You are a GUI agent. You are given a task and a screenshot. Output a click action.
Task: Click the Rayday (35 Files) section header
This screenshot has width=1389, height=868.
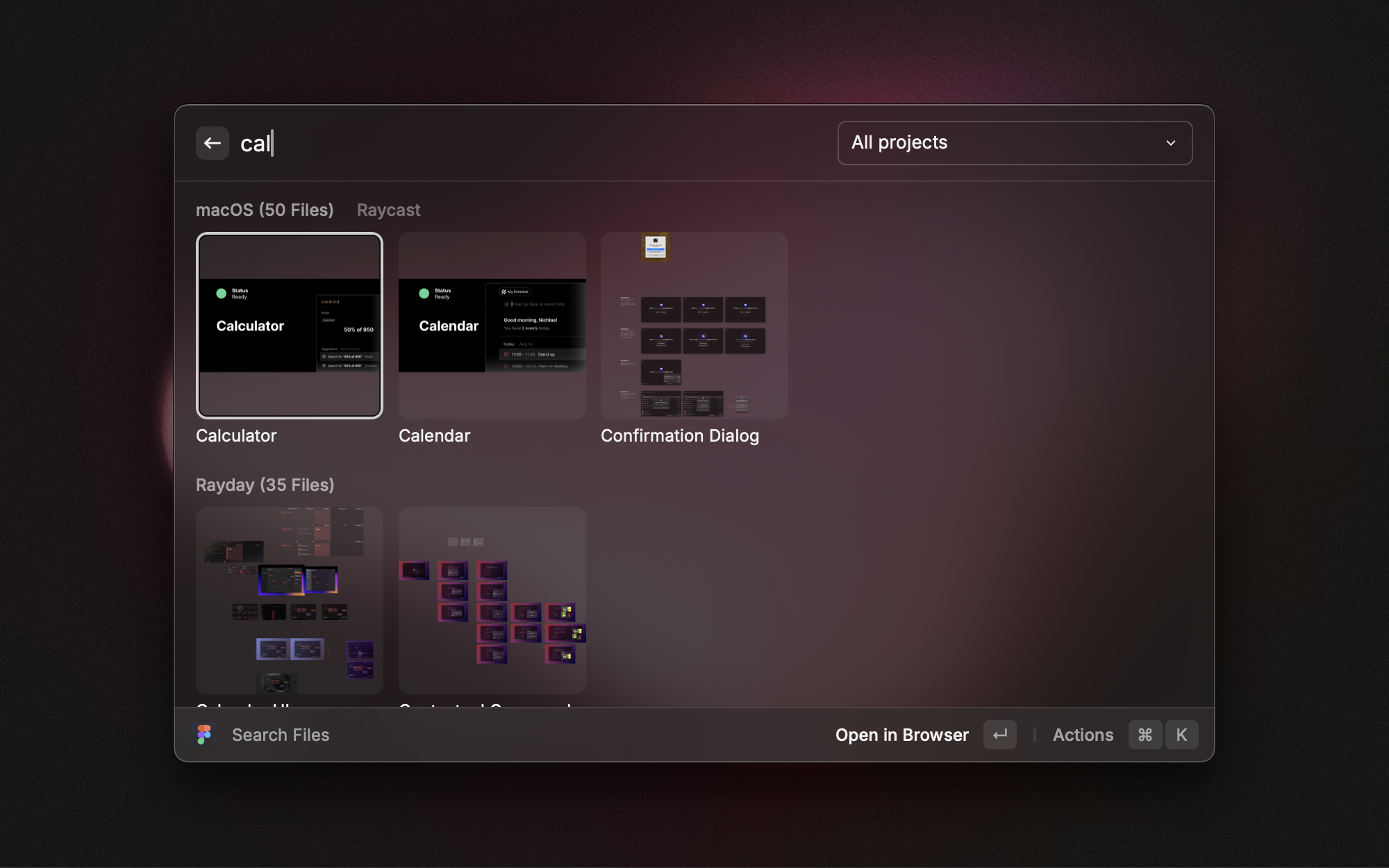265,485
